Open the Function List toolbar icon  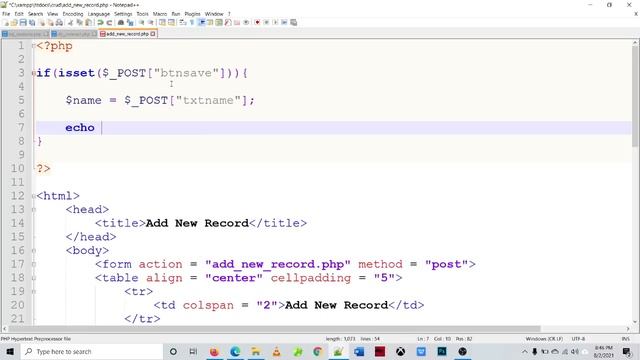(x=228, y=22)
